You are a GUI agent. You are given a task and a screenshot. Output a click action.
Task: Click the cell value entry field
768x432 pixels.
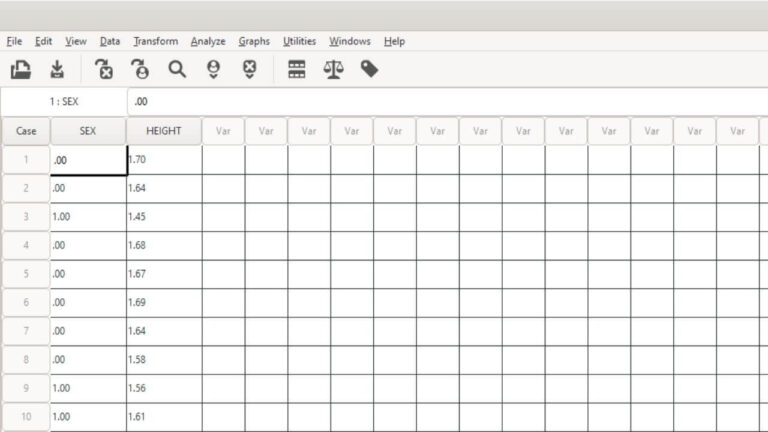[447, 102]
